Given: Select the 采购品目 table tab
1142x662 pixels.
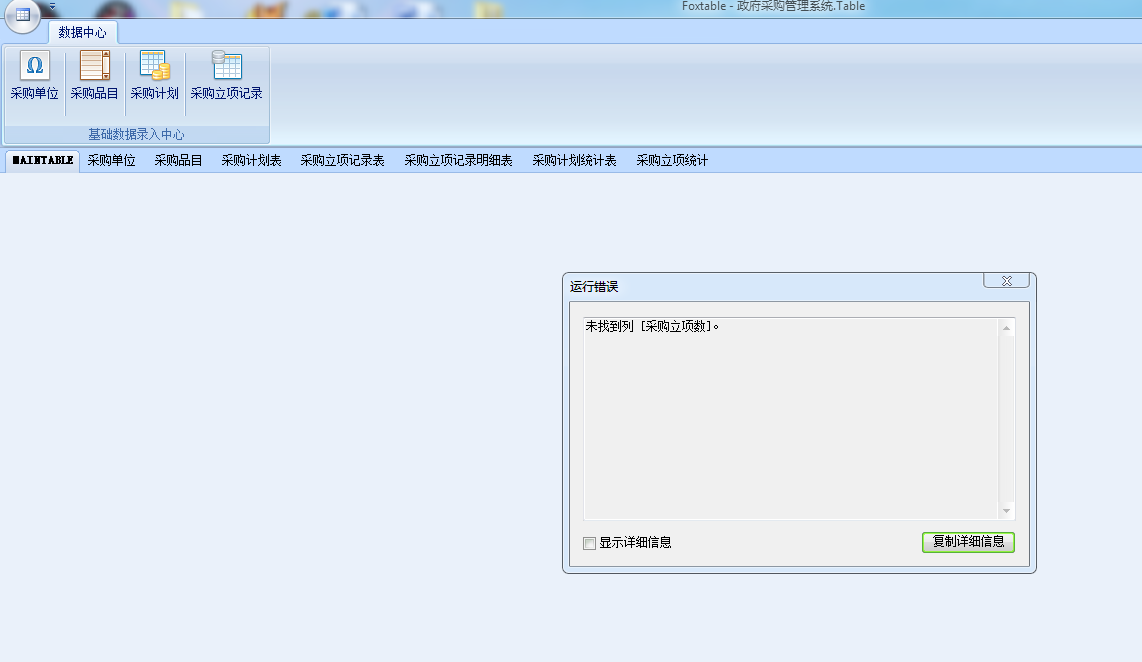Looking at the screenshot, I should 178,160.
